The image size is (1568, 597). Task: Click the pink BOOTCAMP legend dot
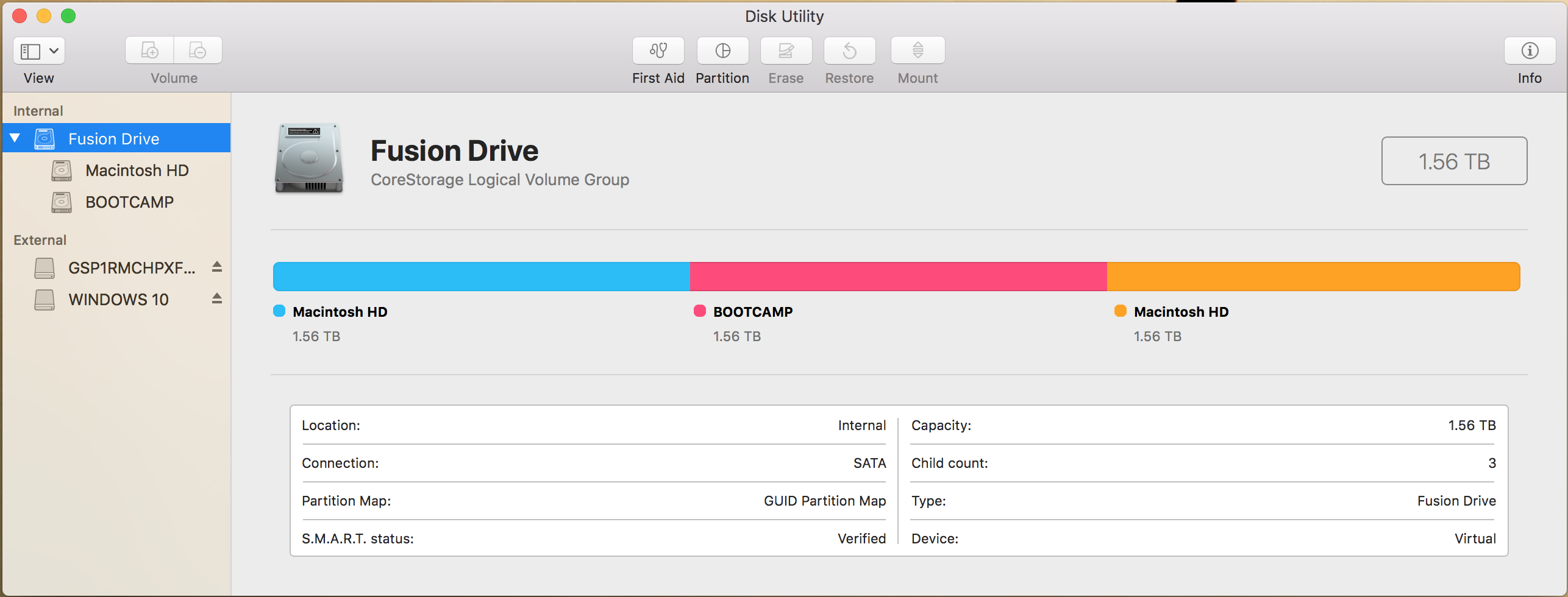pos(700,311)
